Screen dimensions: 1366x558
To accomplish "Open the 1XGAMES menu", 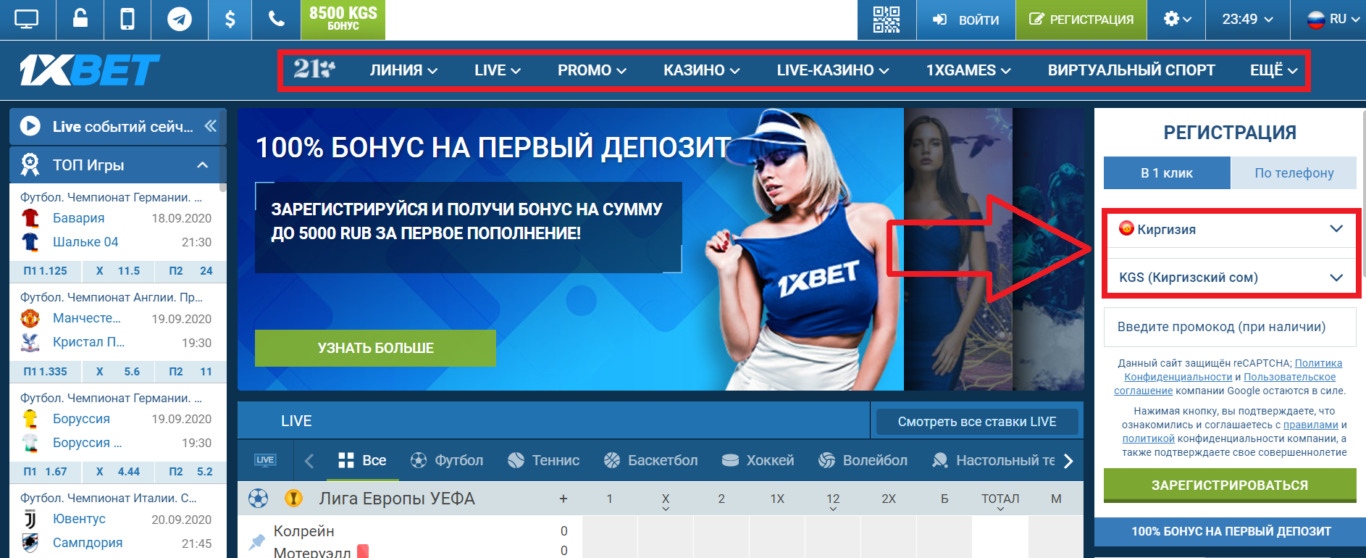I will coord(968,70).
